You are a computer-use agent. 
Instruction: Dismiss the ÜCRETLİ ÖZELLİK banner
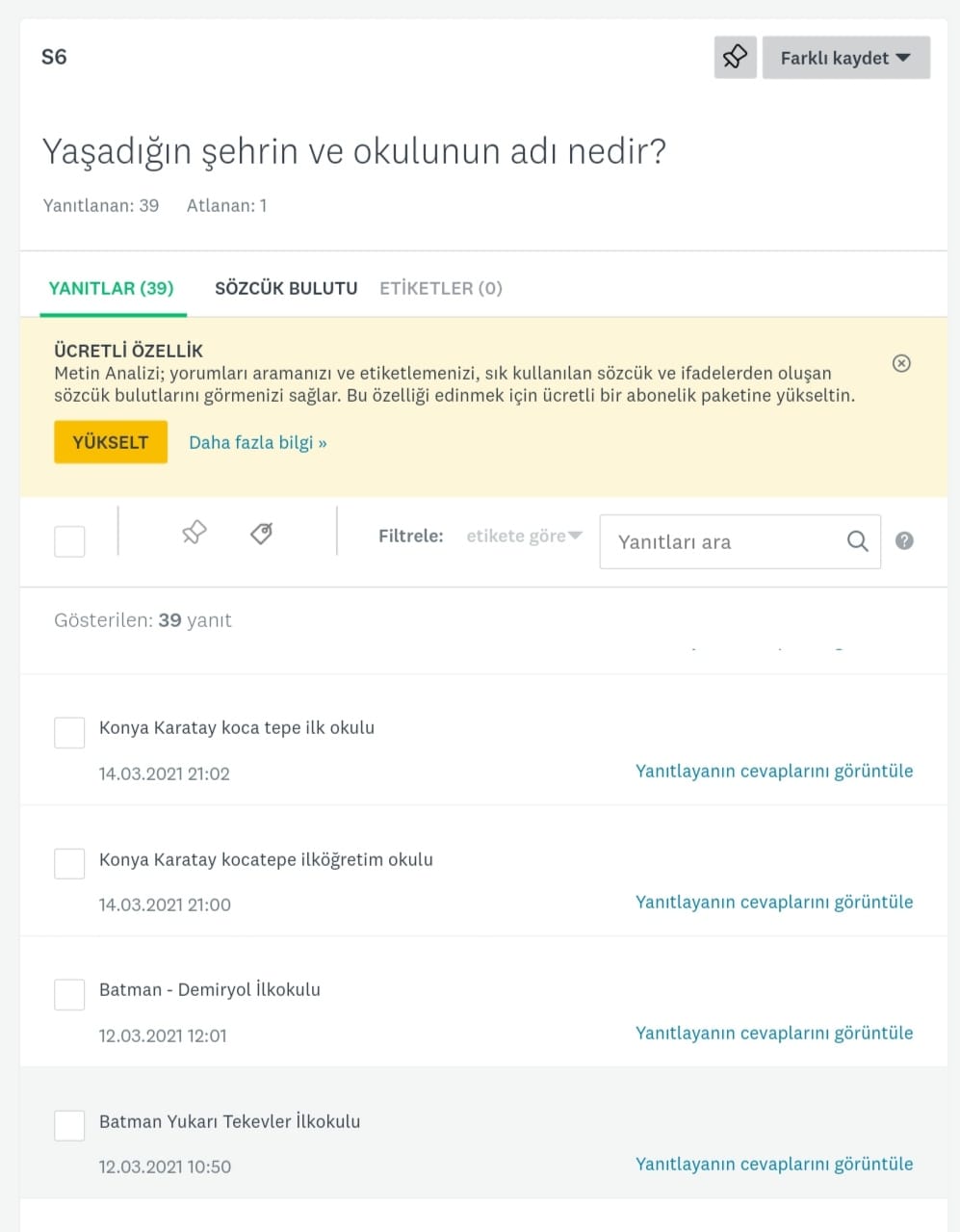pos(901,363)
